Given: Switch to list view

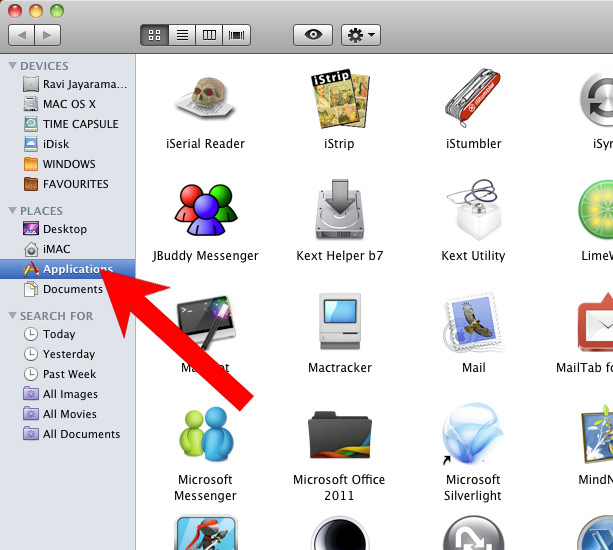Looking at the screenshot, I should 182,35.
